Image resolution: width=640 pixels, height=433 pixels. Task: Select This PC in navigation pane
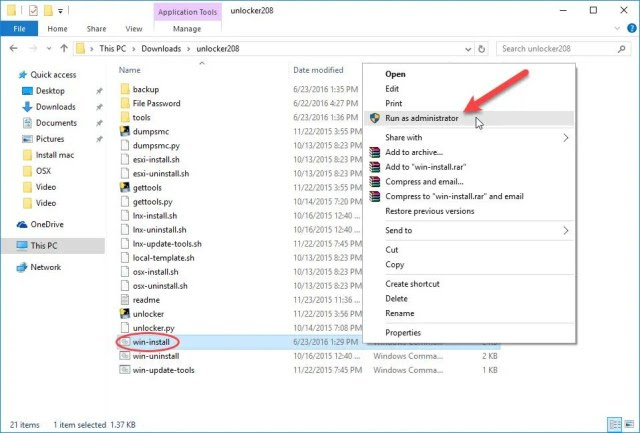coord(44,246)
